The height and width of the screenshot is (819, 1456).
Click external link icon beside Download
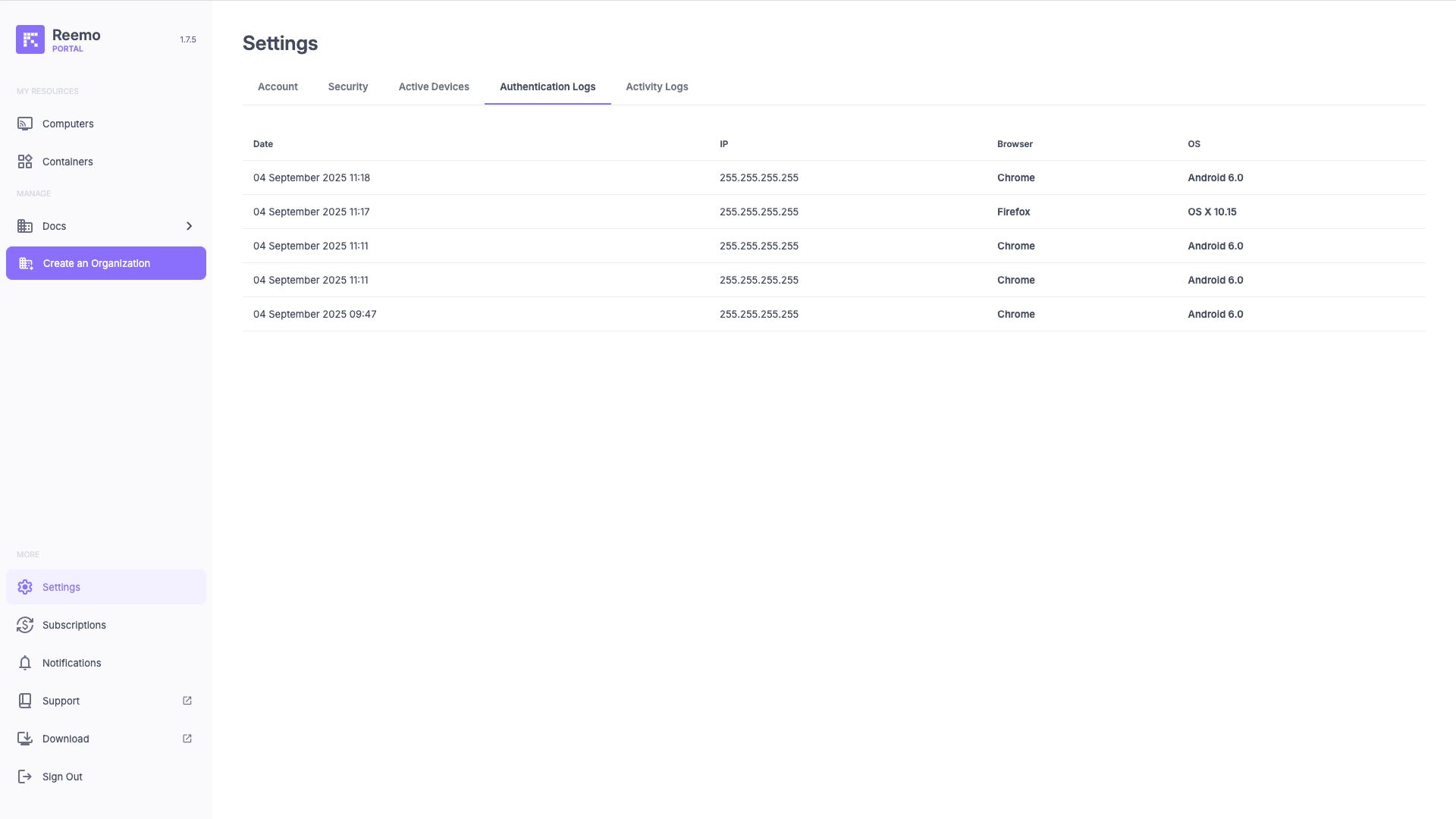(x=187, y=739)
